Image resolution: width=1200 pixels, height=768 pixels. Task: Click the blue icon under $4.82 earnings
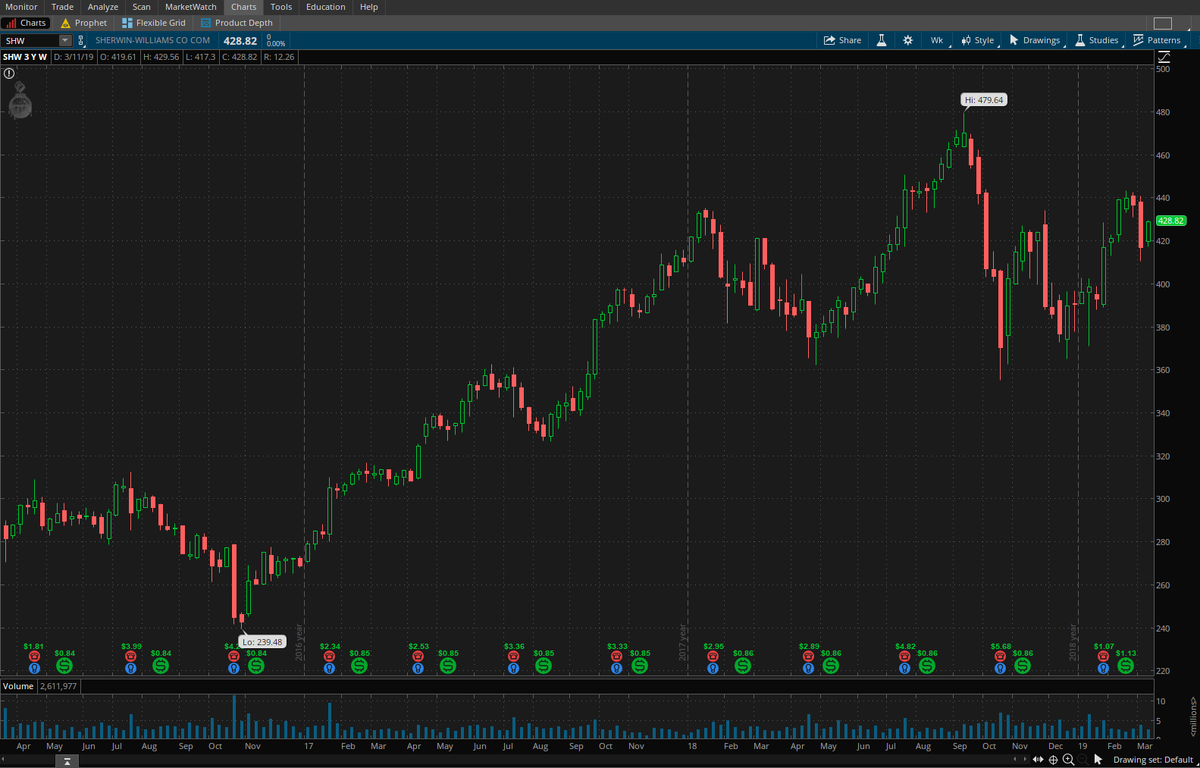click(905, 667)
